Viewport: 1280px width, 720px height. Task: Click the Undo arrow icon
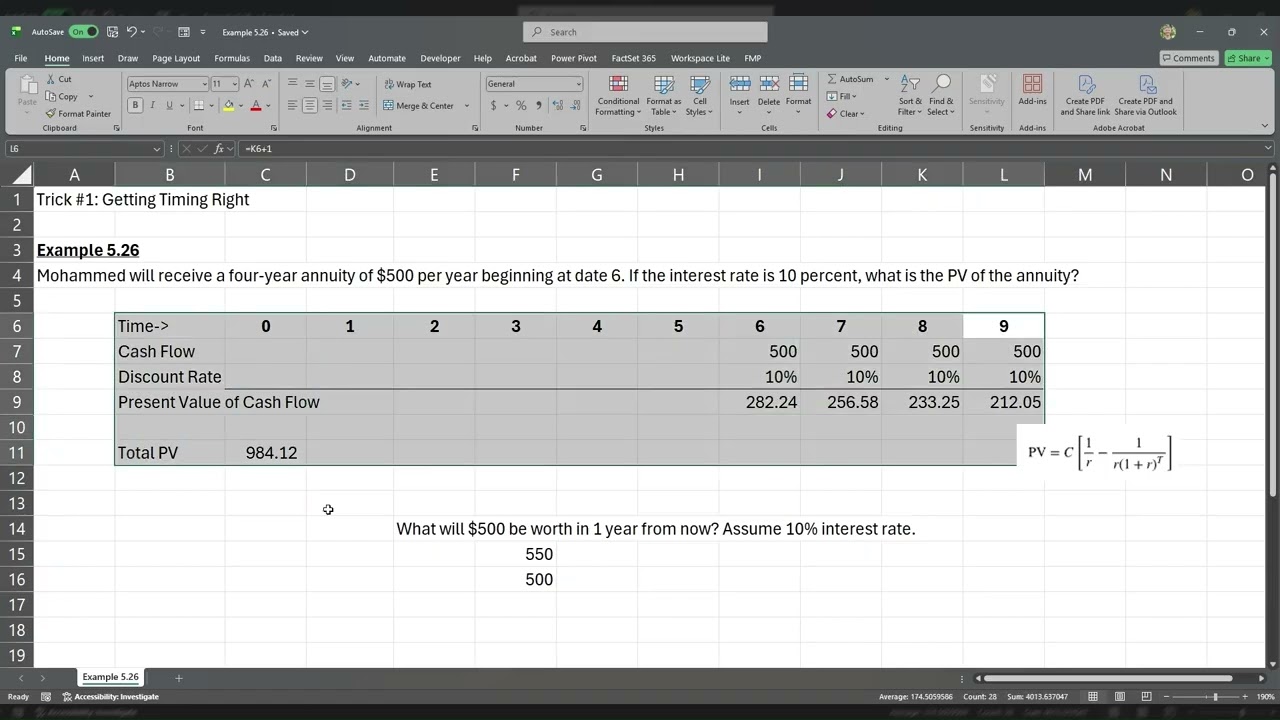[132, 32]
